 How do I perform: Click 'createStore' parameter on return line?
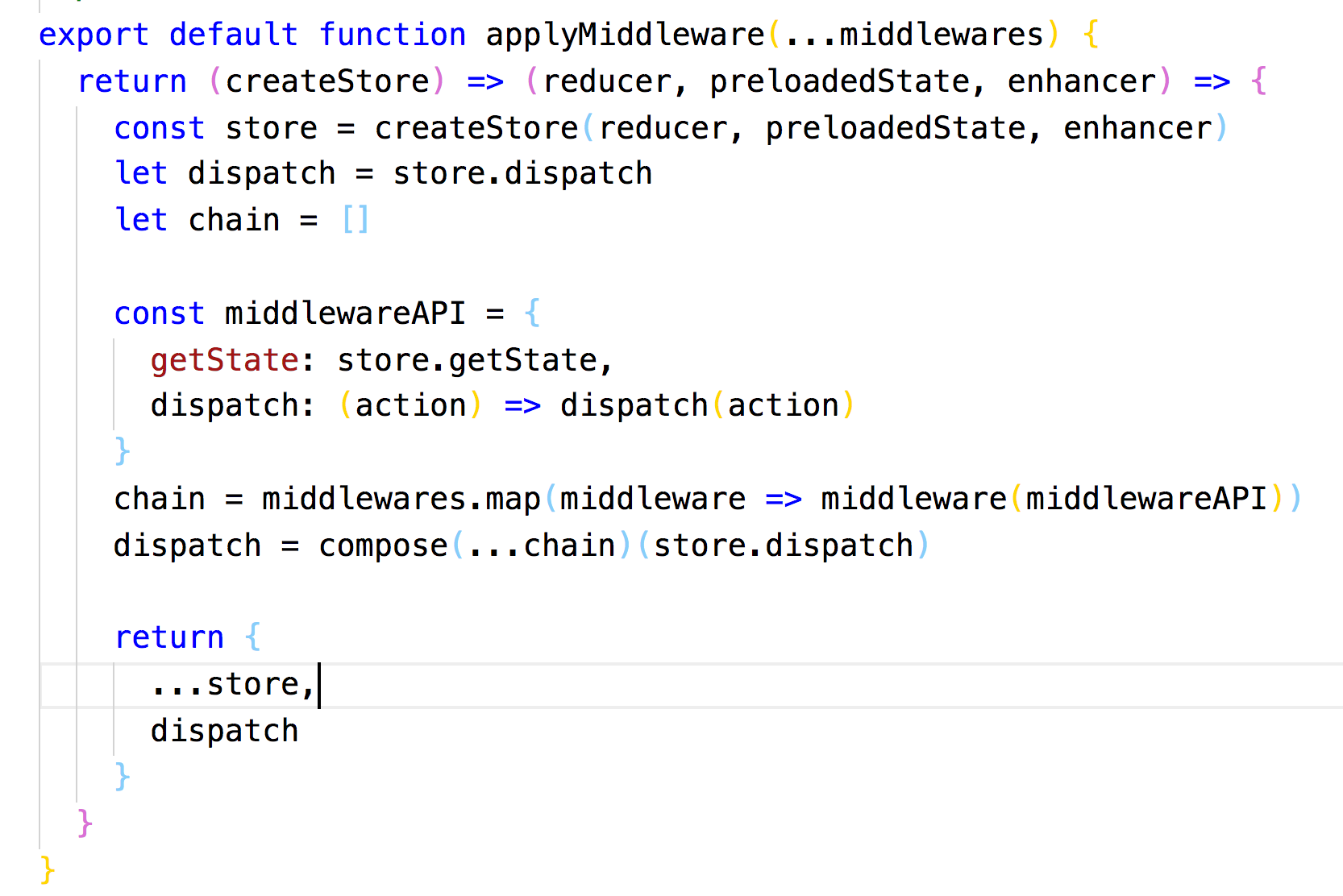click(327, 81)
